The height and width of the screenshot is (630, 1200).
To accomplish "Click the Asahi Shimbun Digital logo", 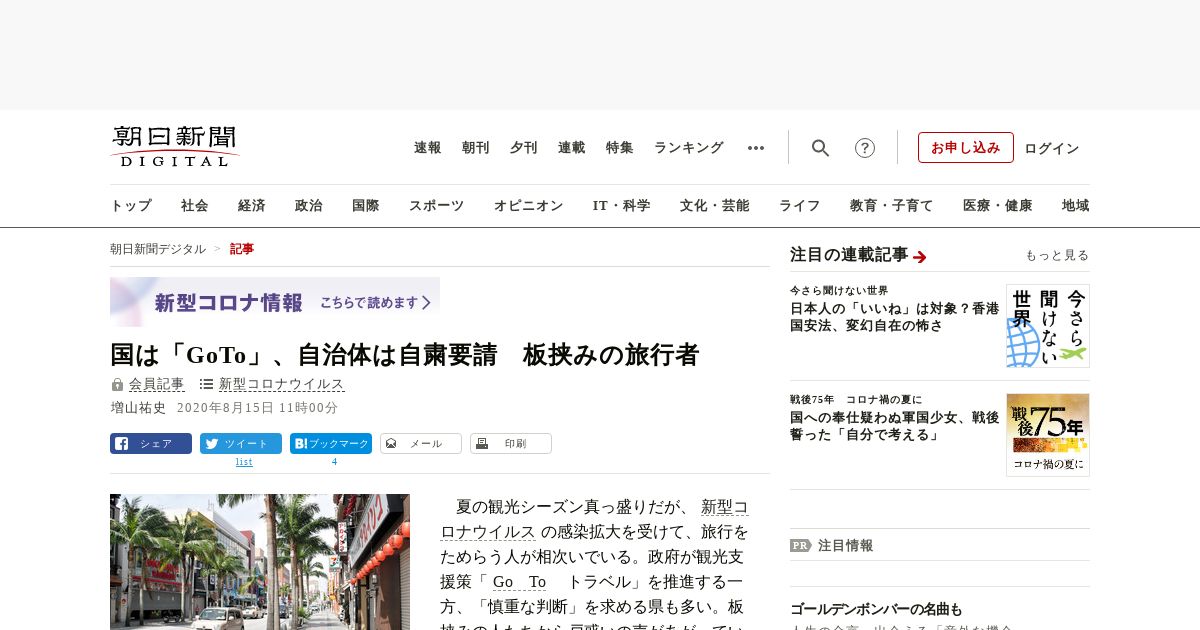I will pos(175,146).
